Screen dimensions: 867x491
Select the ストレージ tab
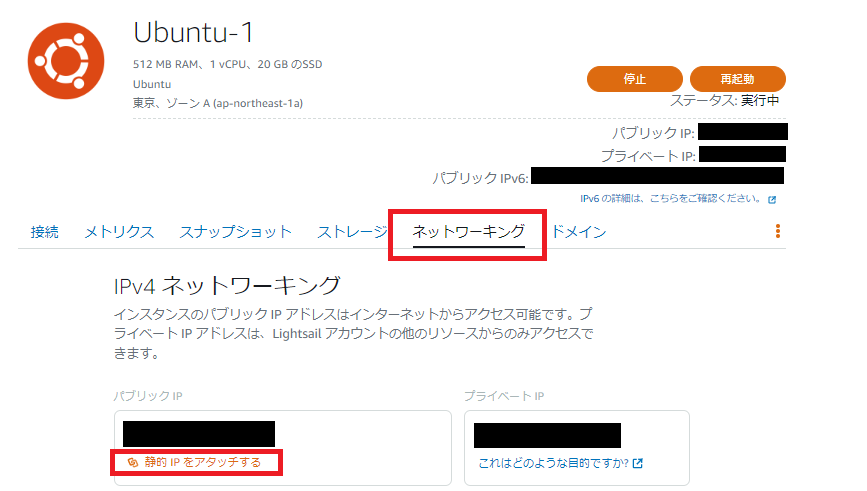coord(352,232)
